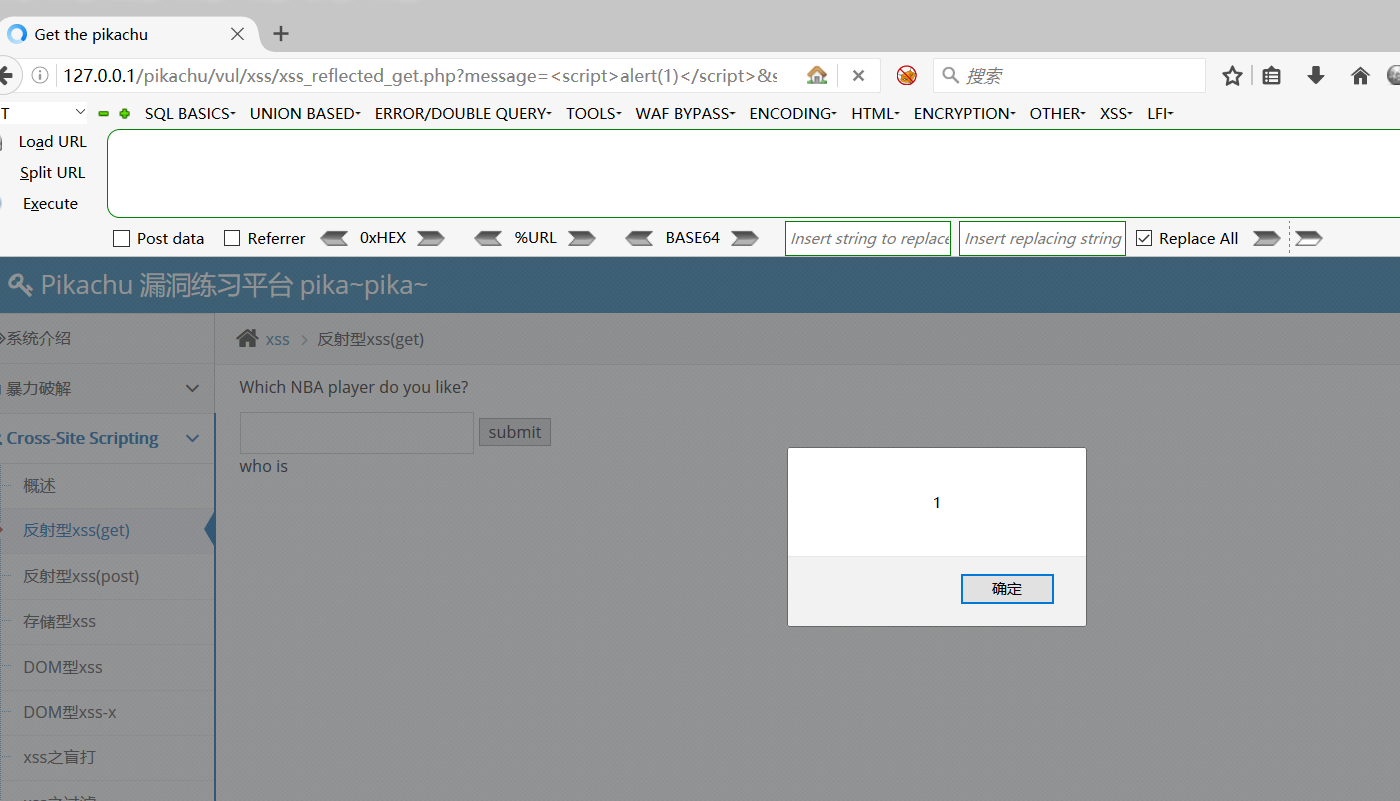This screenshot has width=1400, height=801.
Task: Open the HackBar select box at left
Action: coord(44,113)
